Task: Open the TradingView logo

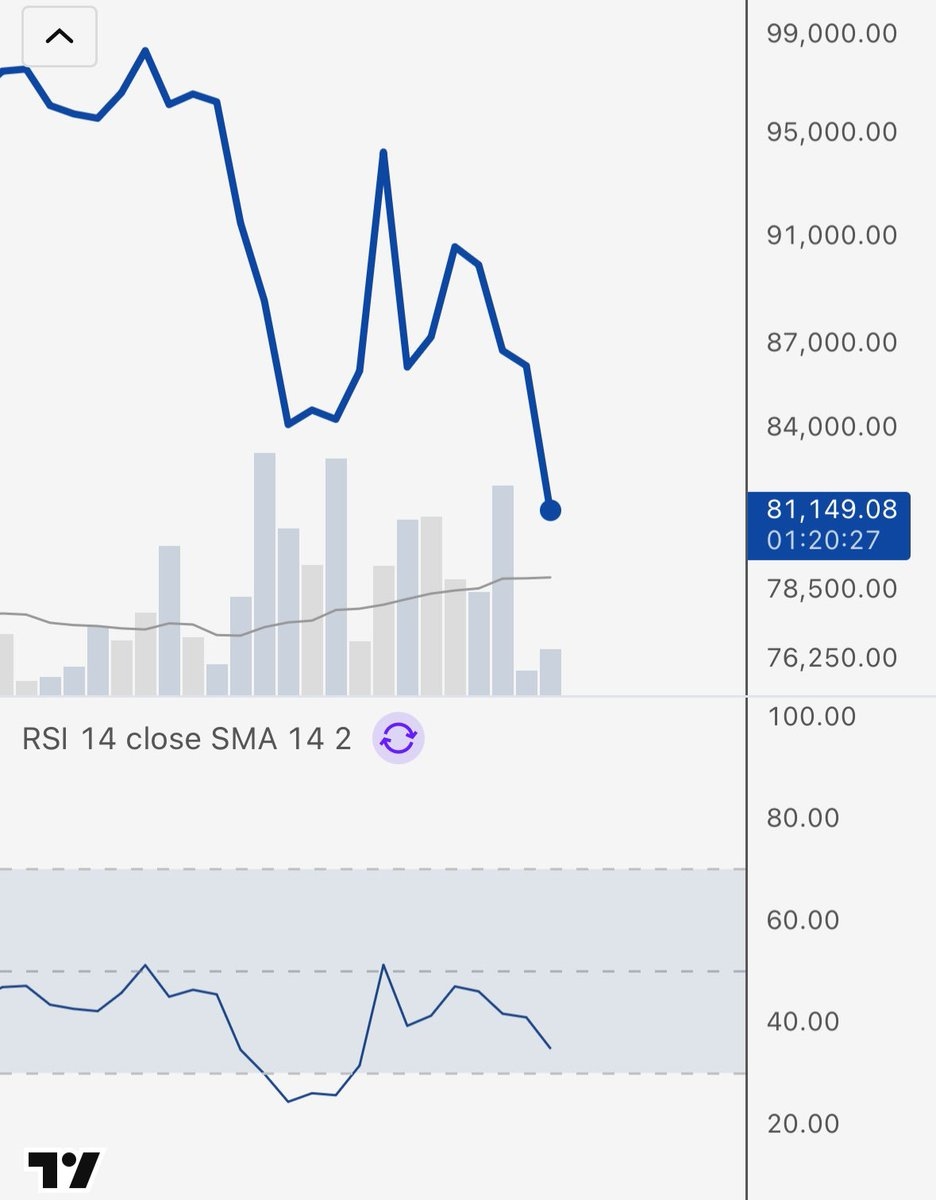Action: click(x=64, y=1169)
